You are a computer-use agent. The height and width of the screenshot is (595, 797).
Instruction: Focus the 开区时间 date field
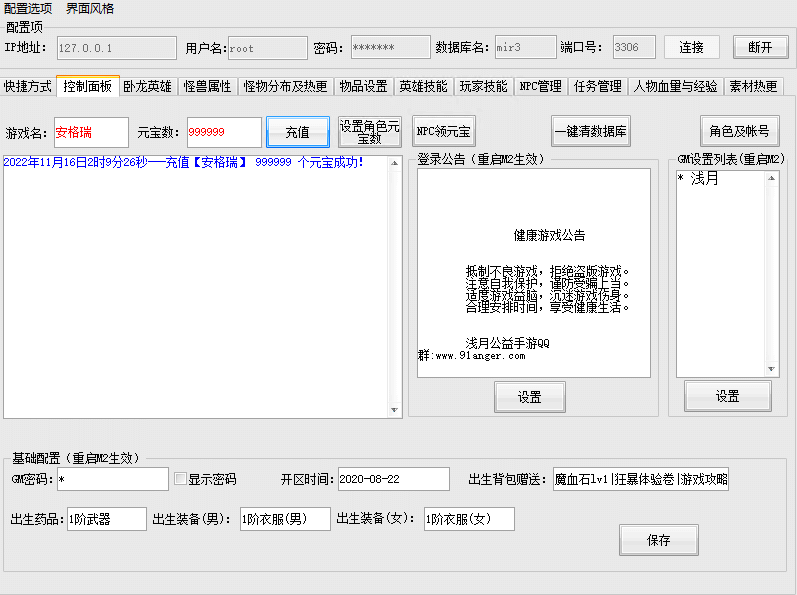393,479
